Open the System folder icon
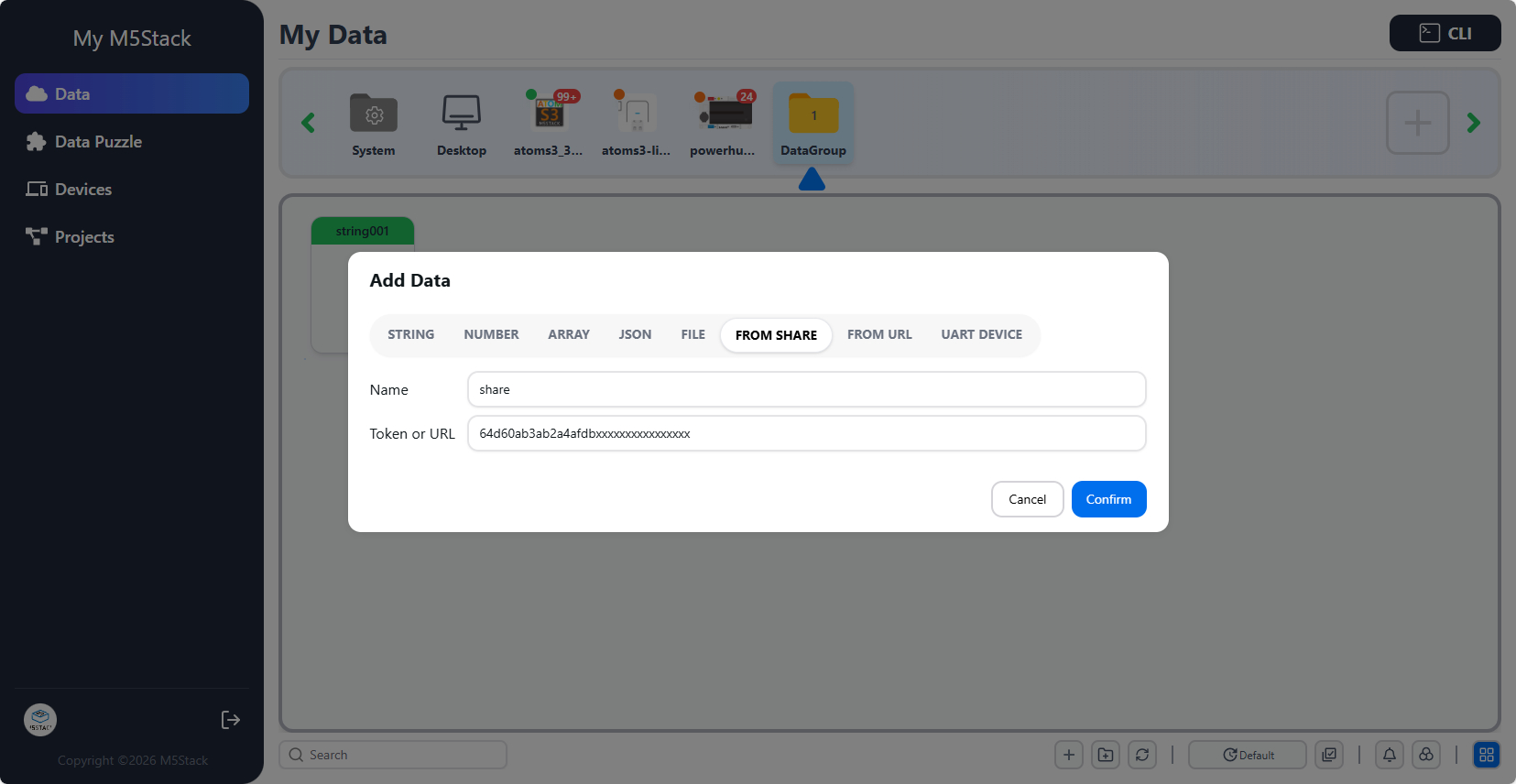Image resolution: width=1516 pixels, height=784 pixels. pos(374,115)
